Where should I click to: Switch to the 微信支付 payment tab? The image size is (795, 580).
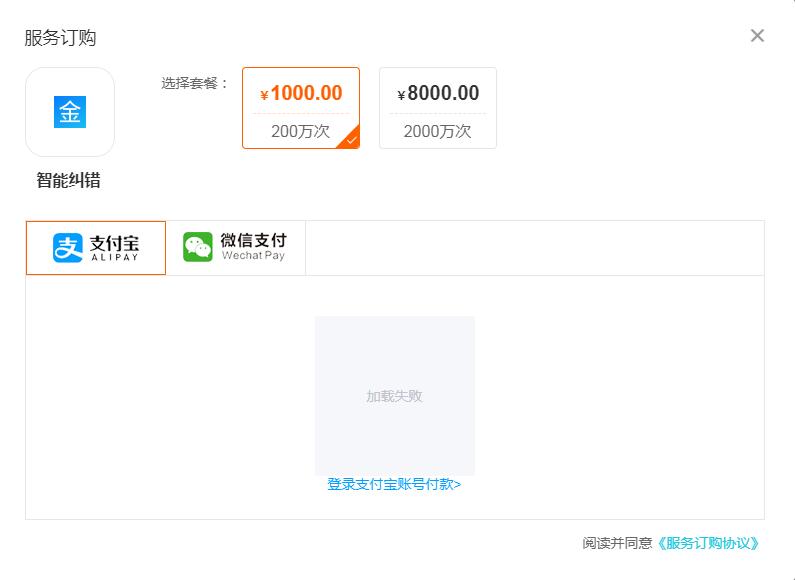[x=236, y=248]
